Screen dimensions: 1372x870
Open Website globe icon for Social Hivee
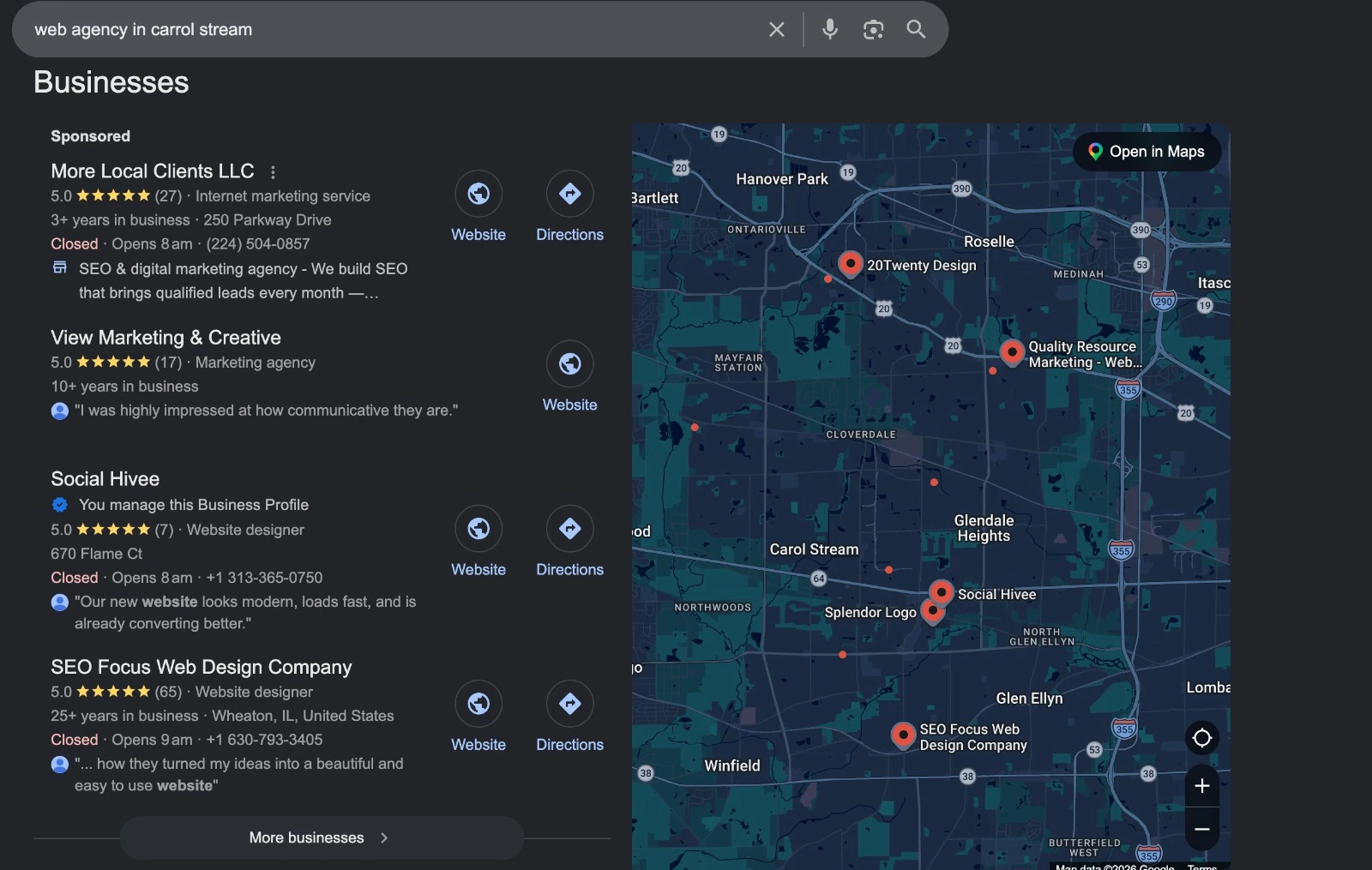478,529
